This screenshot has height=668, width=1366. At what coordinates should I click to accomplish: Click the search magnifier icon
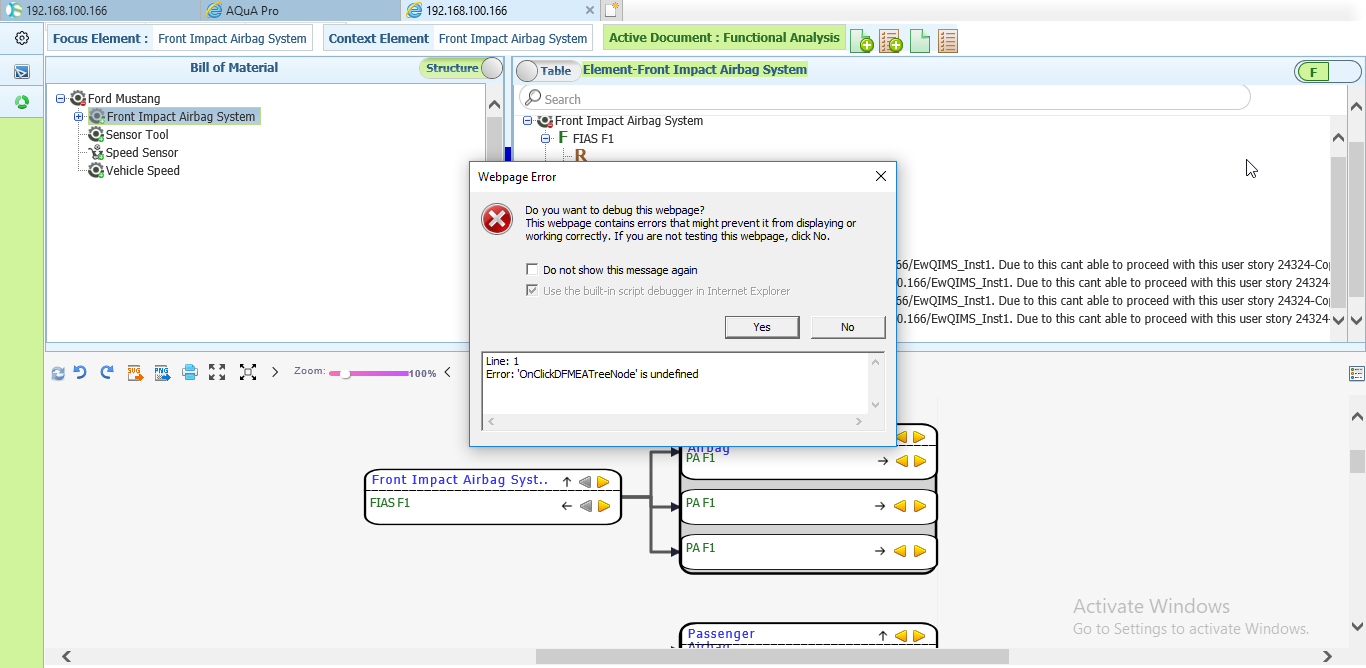534,98
